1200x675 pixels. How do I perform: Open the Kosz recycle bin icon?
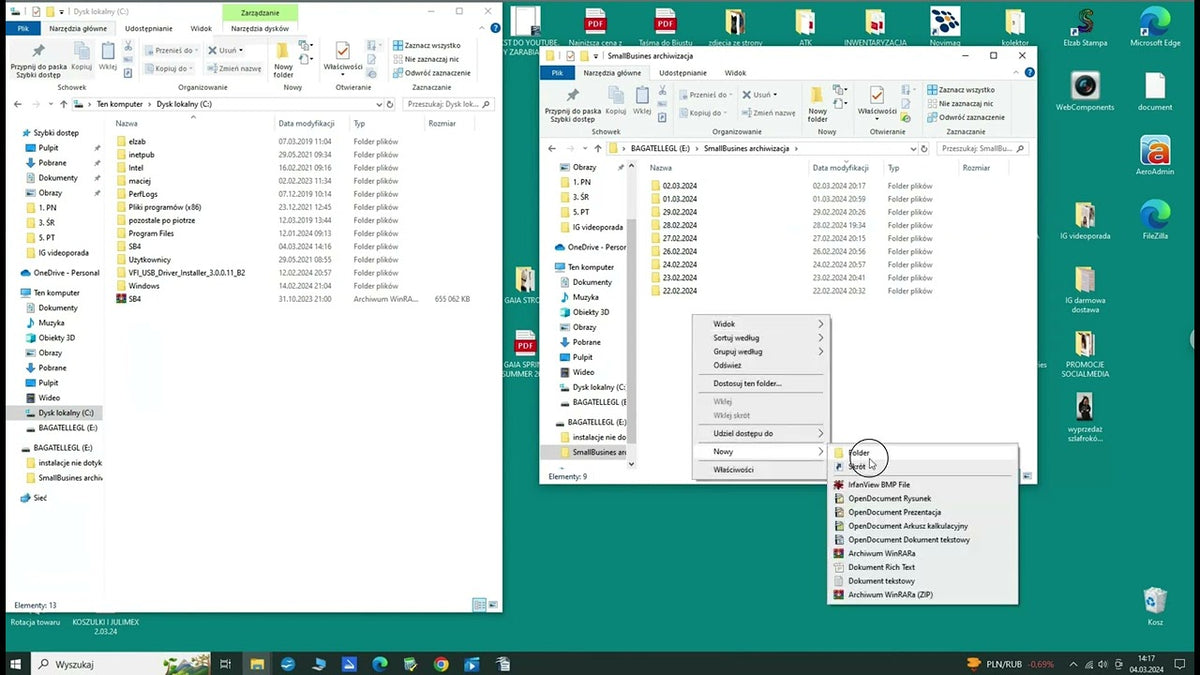1155,606
